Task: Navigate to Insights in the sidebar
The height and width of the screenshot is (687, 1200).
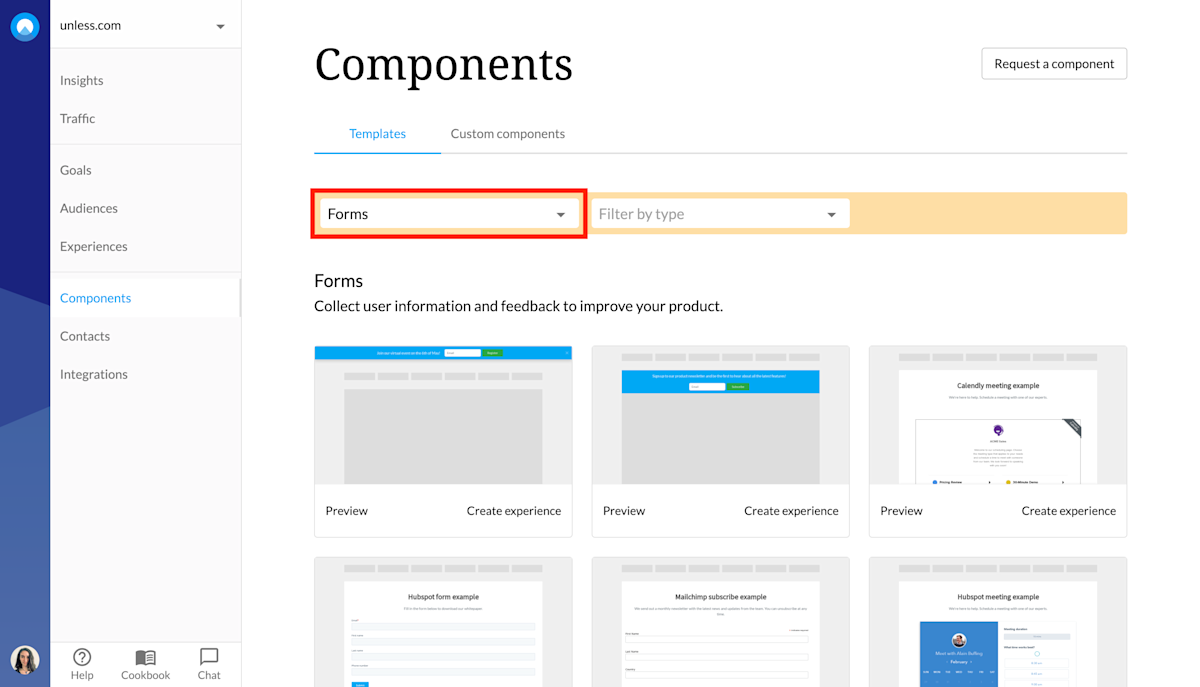Action: tap(81, 80)
